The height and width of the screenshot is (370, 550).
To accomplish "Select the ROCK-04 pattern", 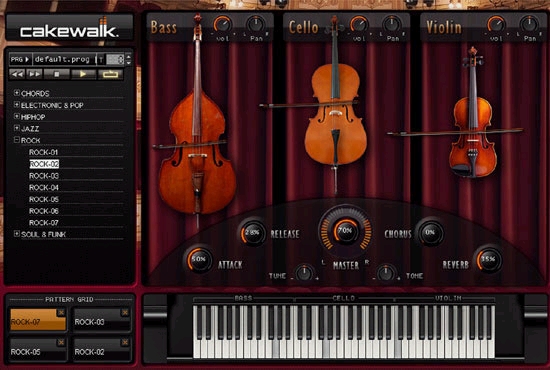I will (43, 187).
